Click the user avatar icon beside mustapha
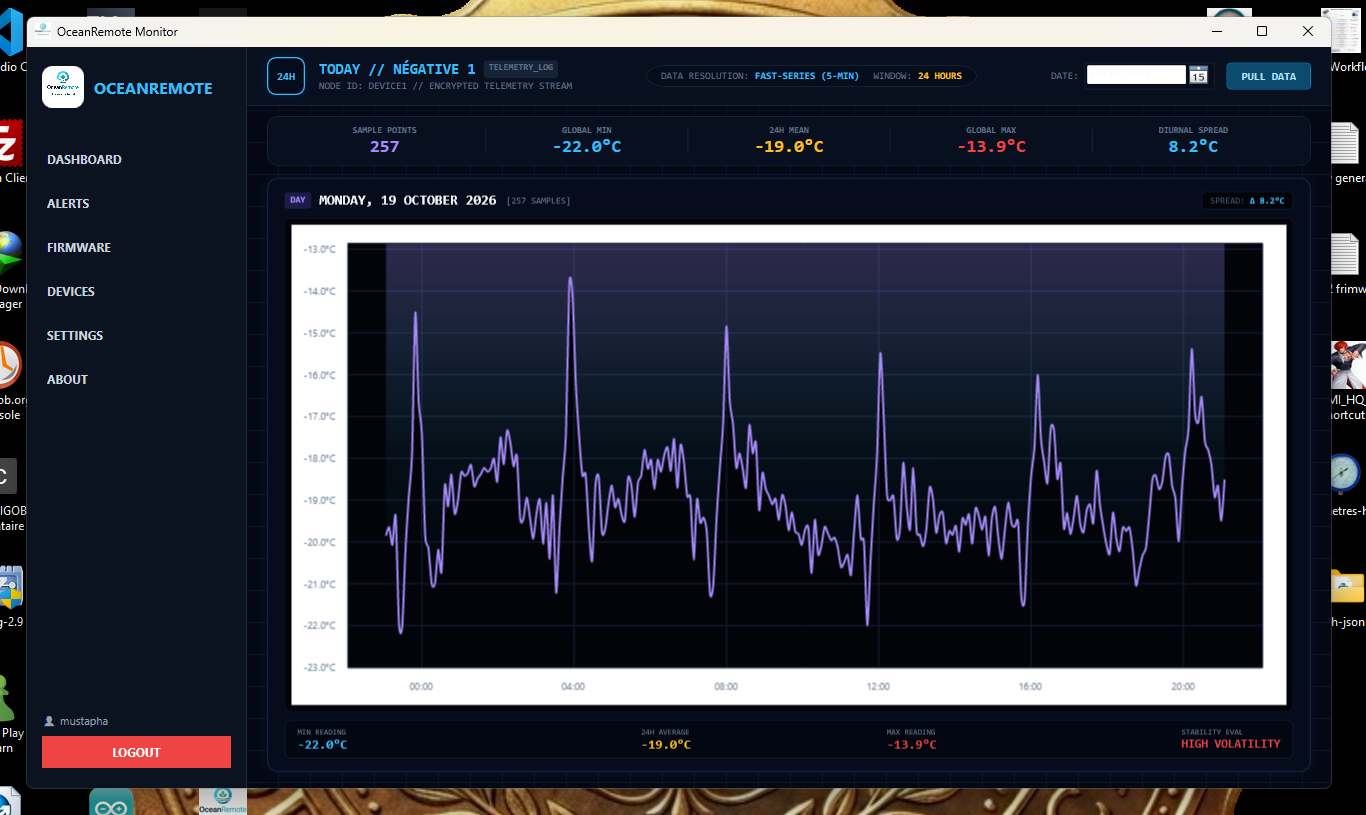Image resolution: width=1366 pixels, height=815 pixels. (49, 721)
